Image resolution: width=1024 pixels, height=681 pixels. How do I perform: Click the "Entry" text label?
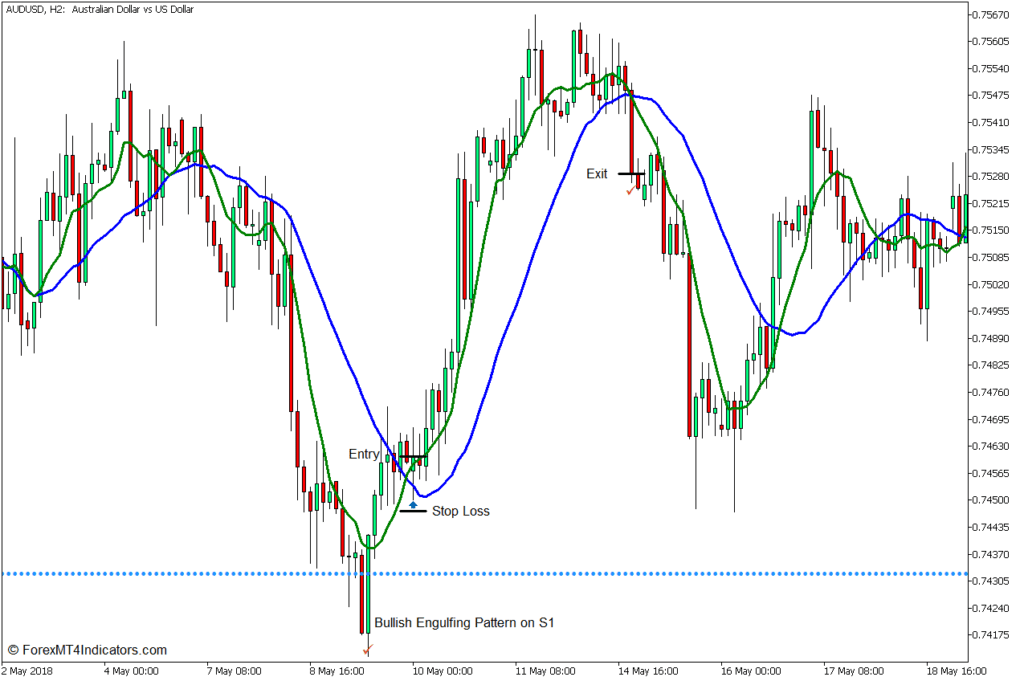tap(363, 454)
